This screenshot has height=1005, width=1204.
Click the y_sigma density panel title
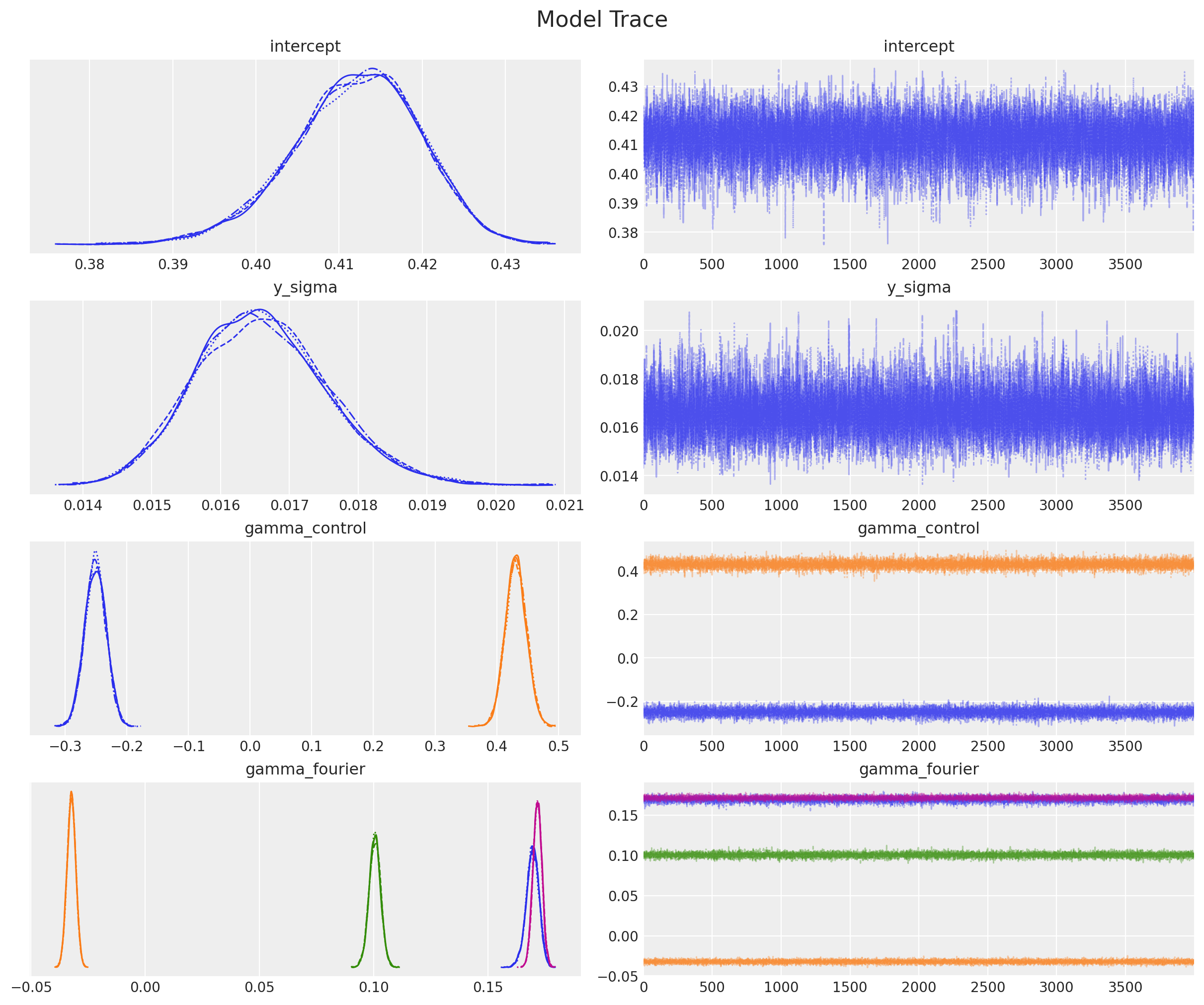[305, 287]
